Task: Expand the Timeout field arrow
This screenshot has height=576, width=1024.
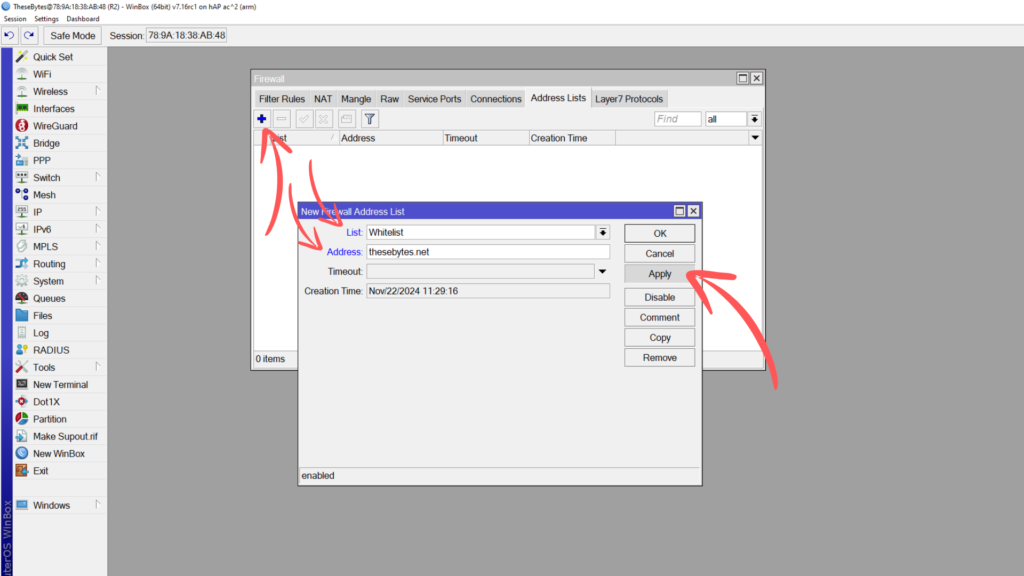Action: point(603,271)
